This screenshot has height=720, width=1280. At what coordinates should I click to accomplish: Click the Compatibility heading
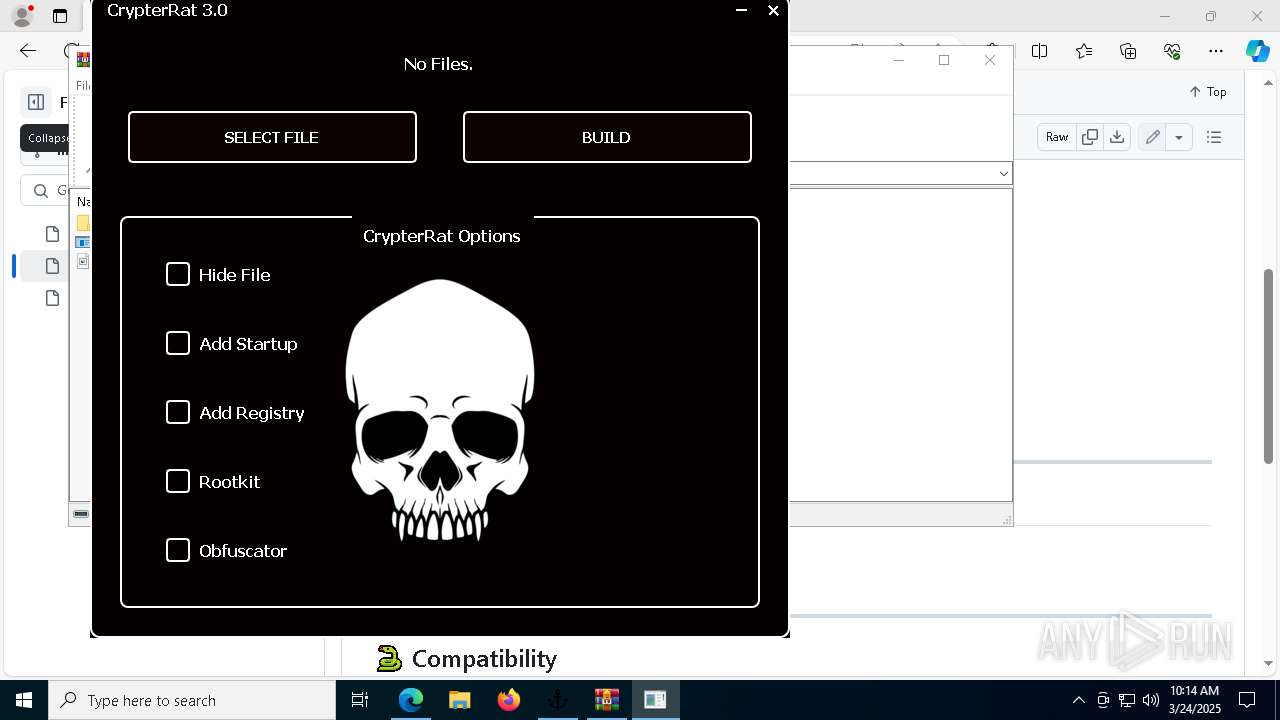[484, 659]
